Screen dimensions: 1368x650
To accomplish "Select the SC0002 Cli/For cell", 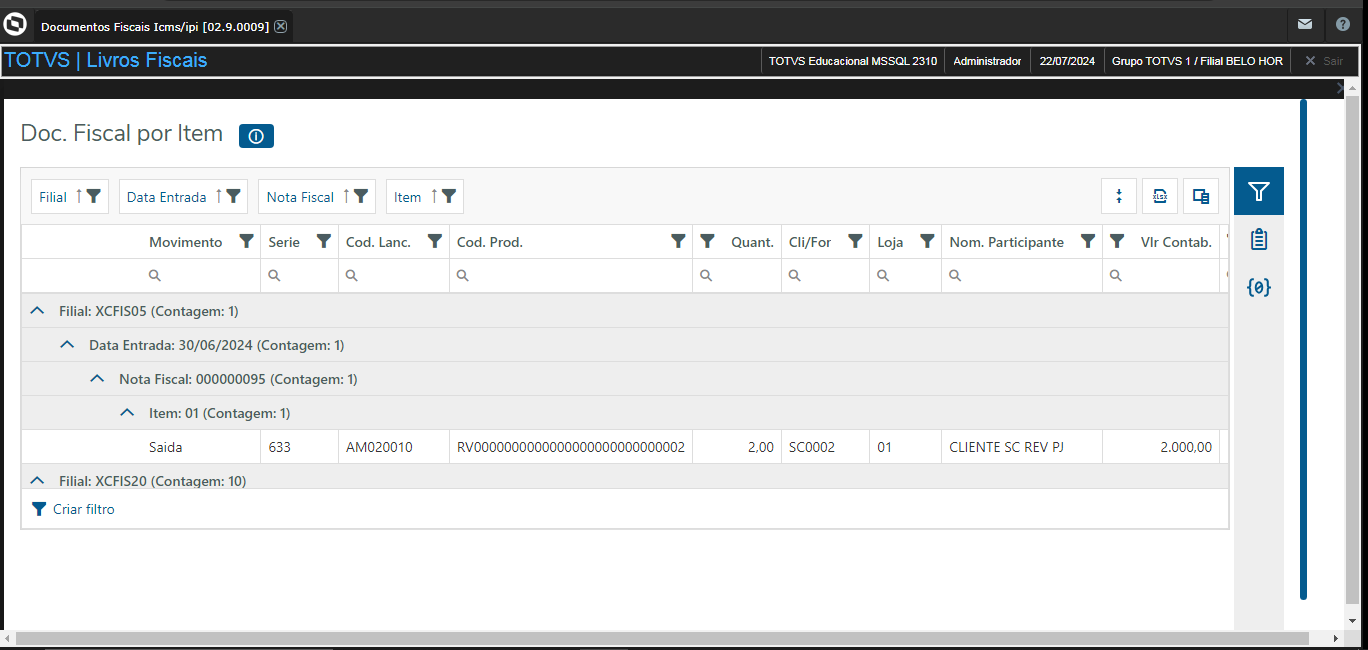I will coord(826,447).
